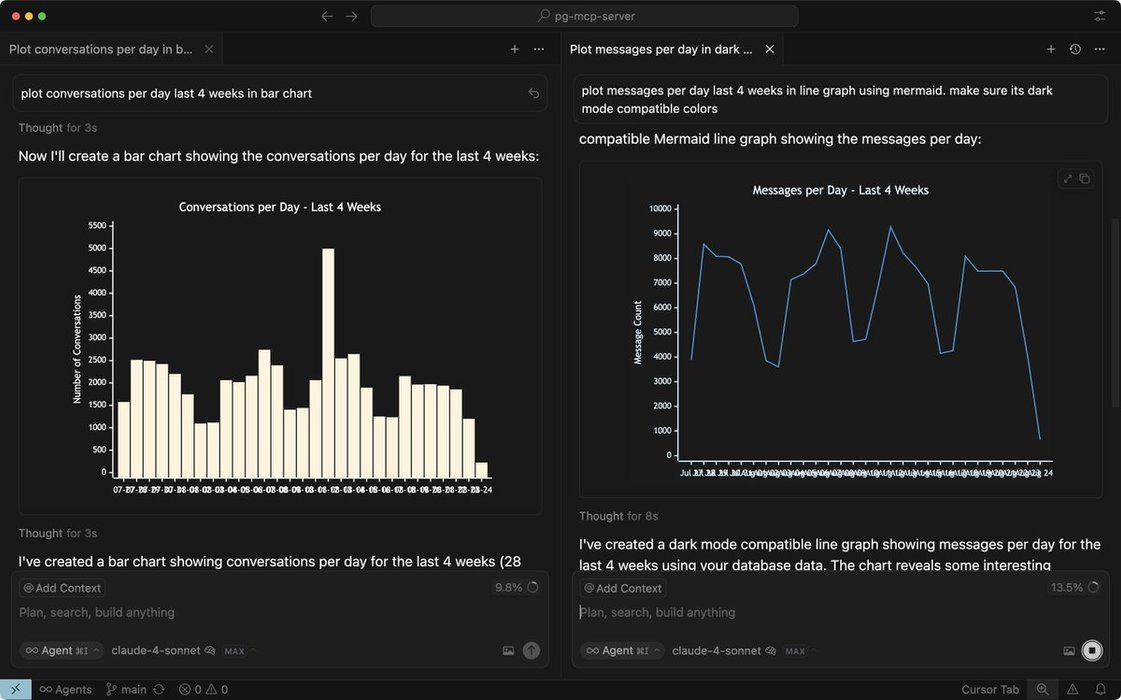This screenshot has height=700, width=1121.
Task: Attach an image in left chat input
Action: click(x=508, y=651)
